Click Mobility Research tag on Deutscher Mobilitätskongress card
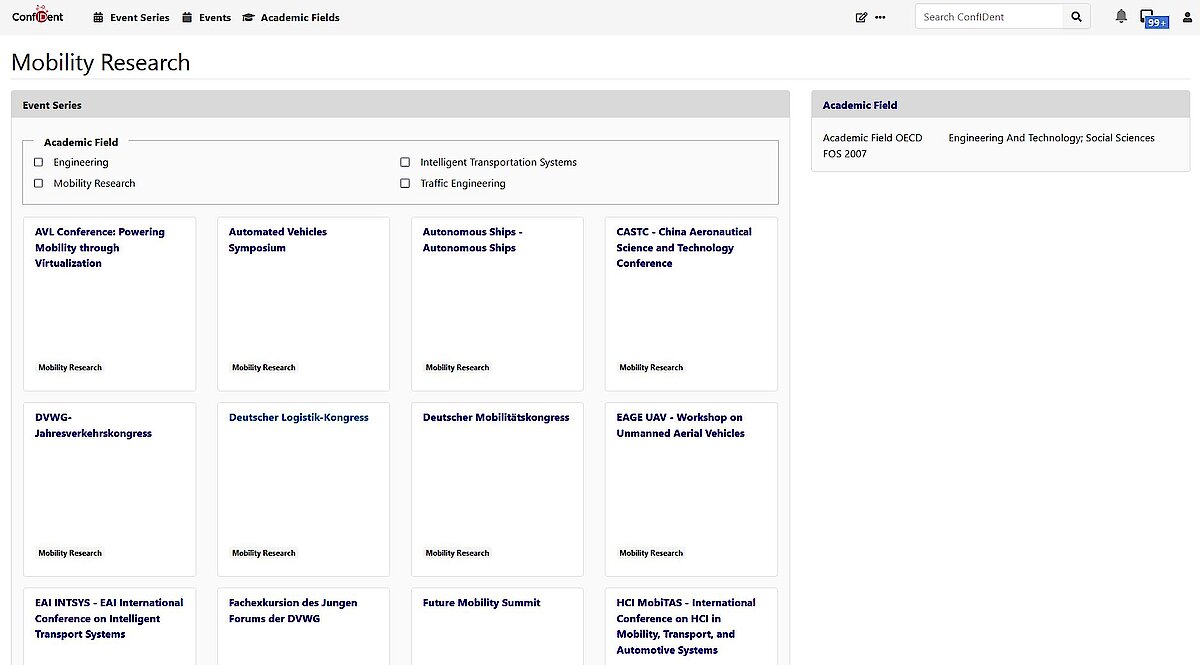The width and height of the screenshot is (1200, 665). (457, 553)
